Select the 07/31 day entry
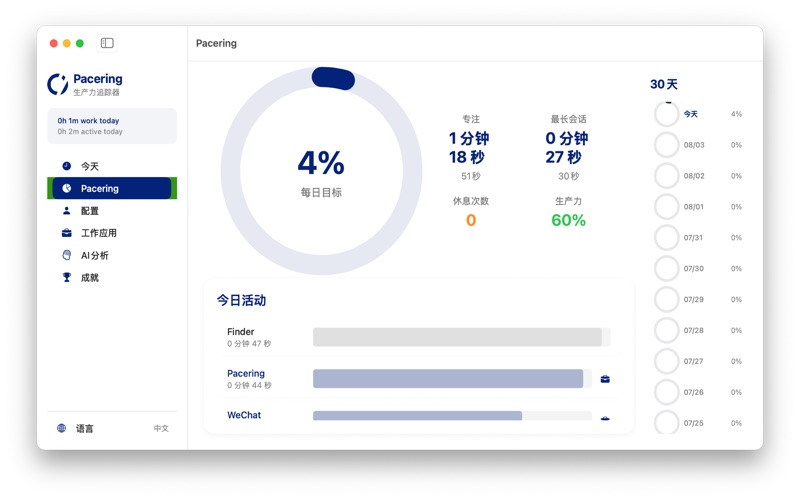The image size is (800, 500). 698,238
